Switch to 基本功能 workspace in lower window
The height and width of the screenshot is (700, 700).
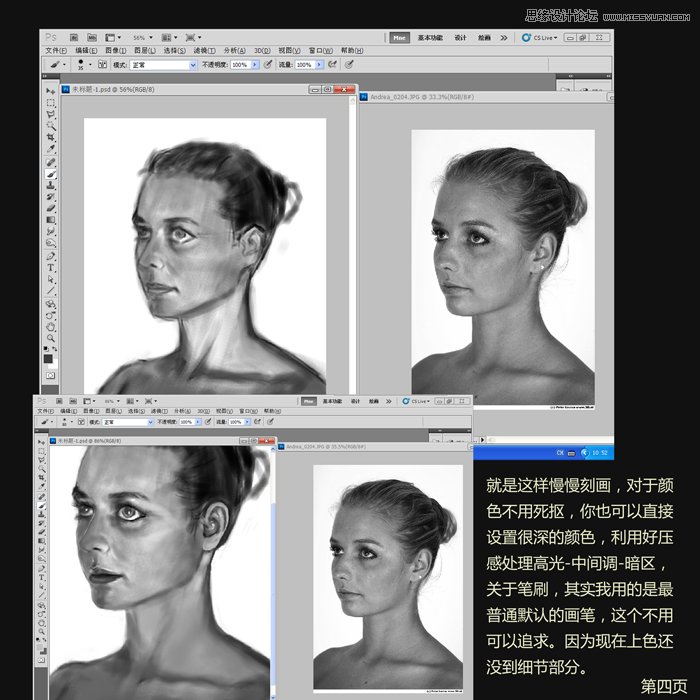[332, 401]
